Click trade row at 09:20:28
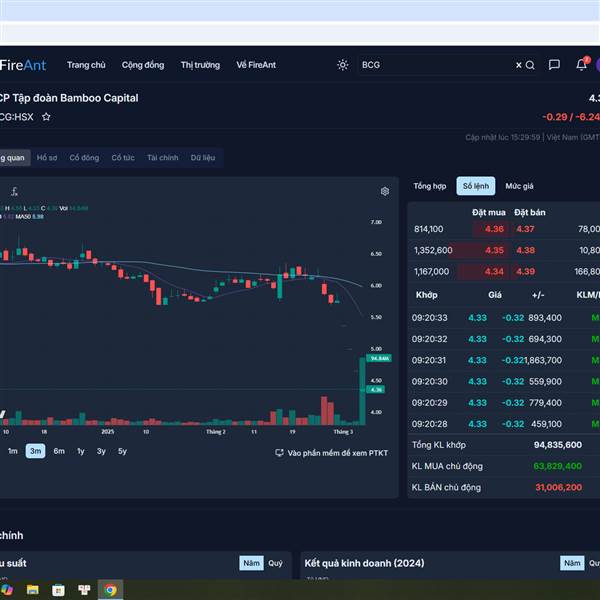 pyautogui.click(x=504, y=424)
